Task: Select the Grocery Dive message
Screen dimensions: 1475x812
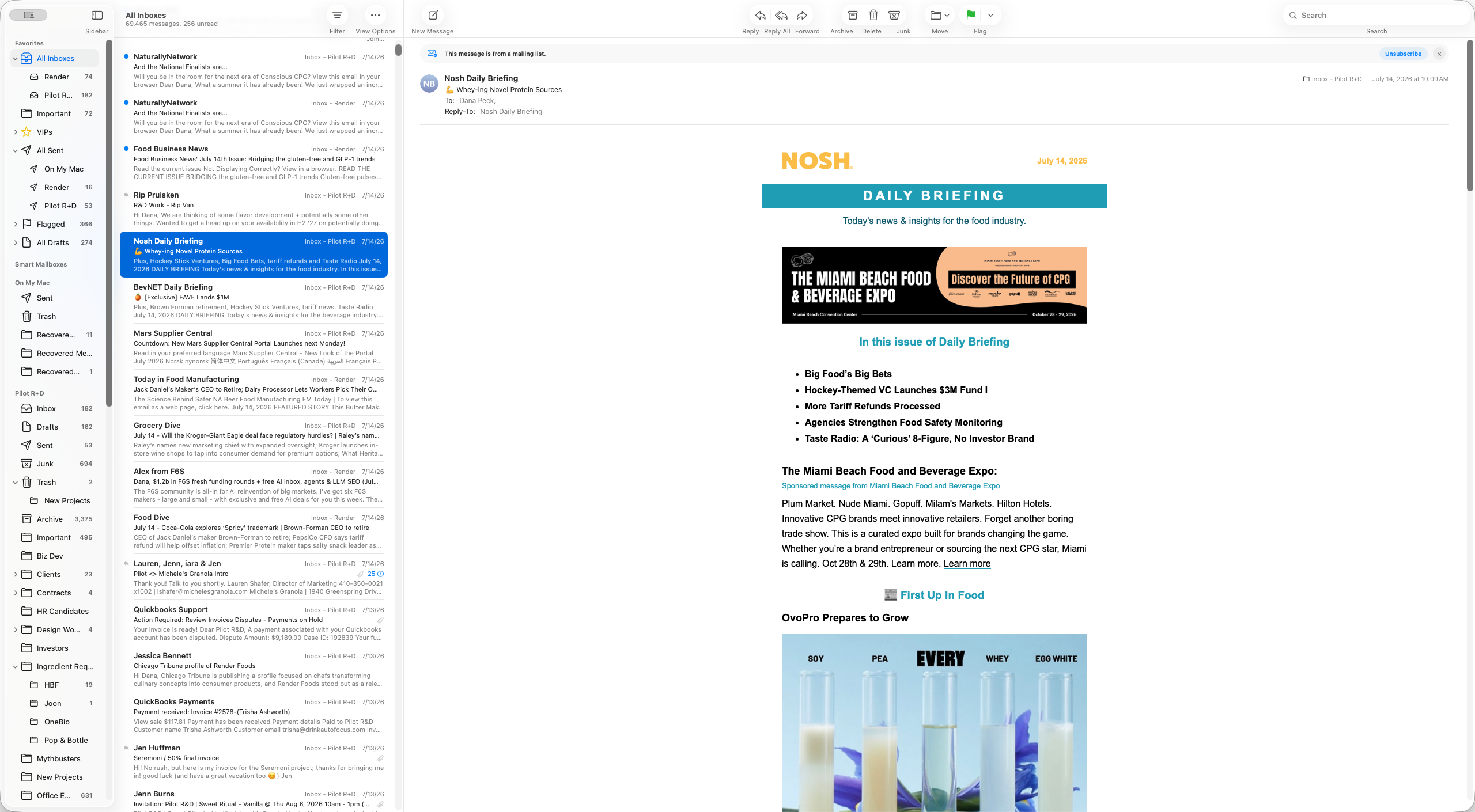Action: [x=254, y=439]
